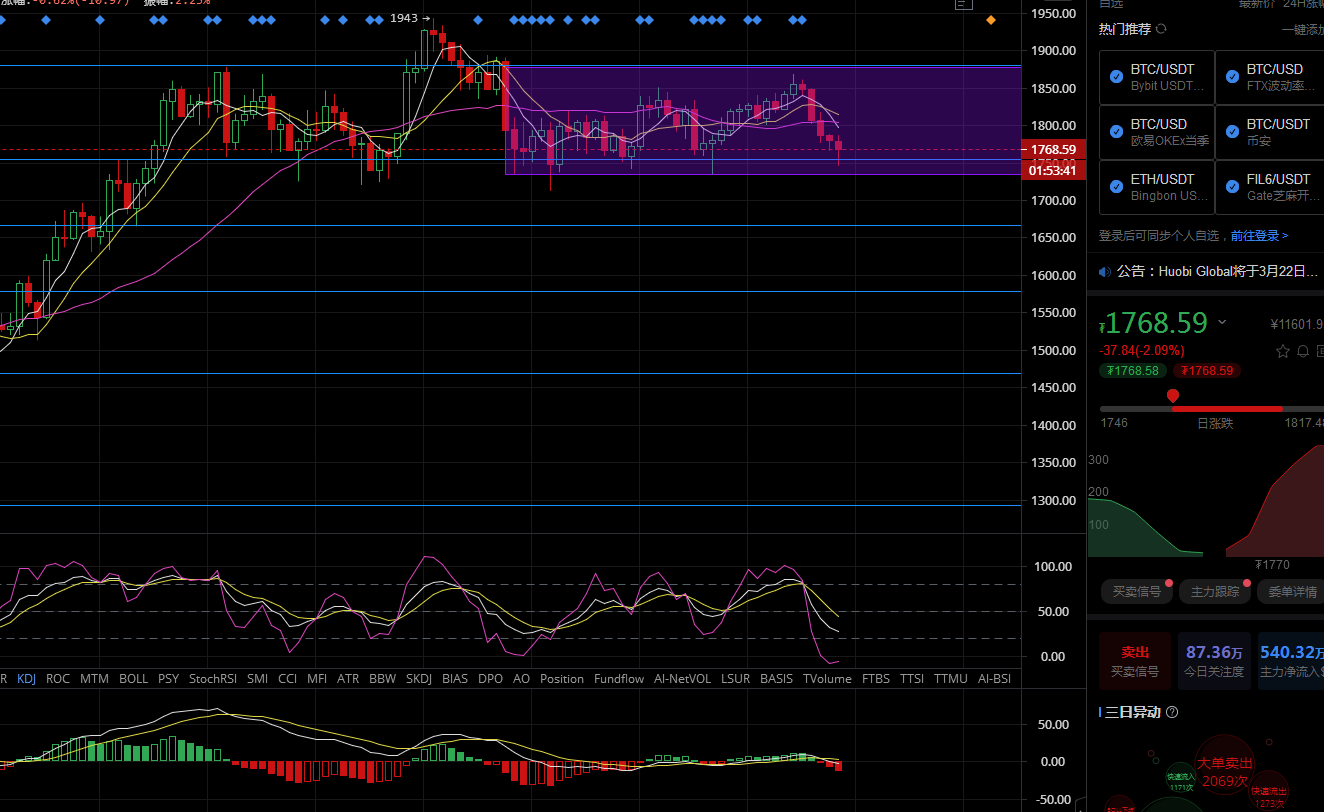The width and height of the screenshot is (1324, 812).
Task: Click the red marker pin on the 日涨跌 bar
Action: tap(1173, 396)
